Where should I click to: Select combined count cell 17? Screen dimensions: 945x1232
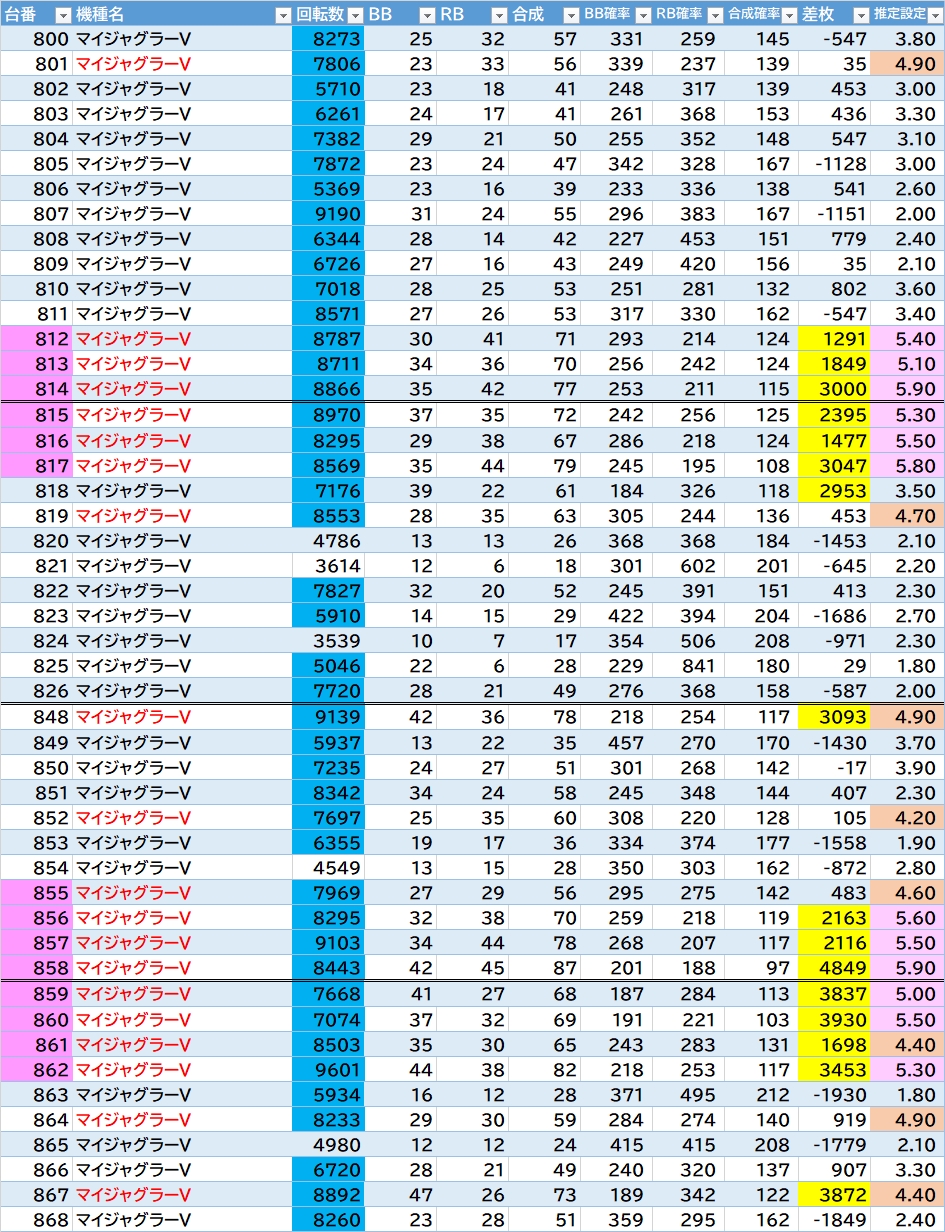(545, 641)
